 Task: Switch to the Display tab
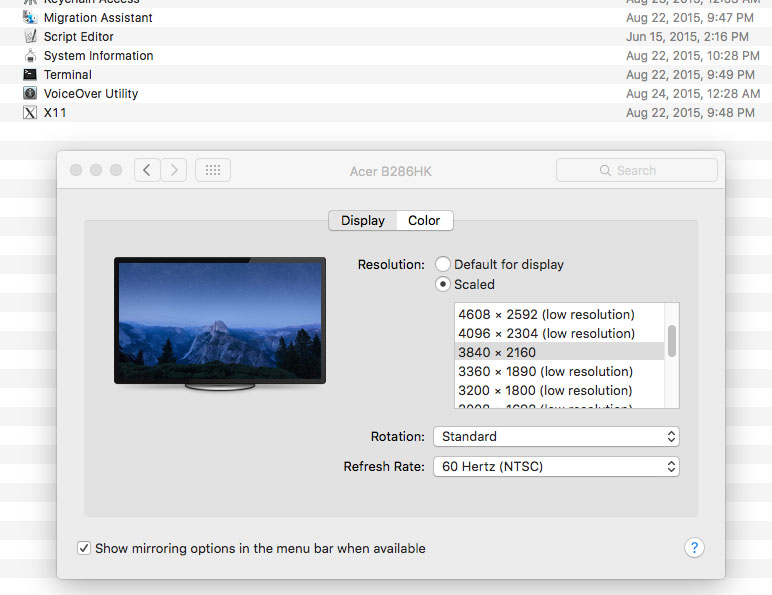click(363, 220)
